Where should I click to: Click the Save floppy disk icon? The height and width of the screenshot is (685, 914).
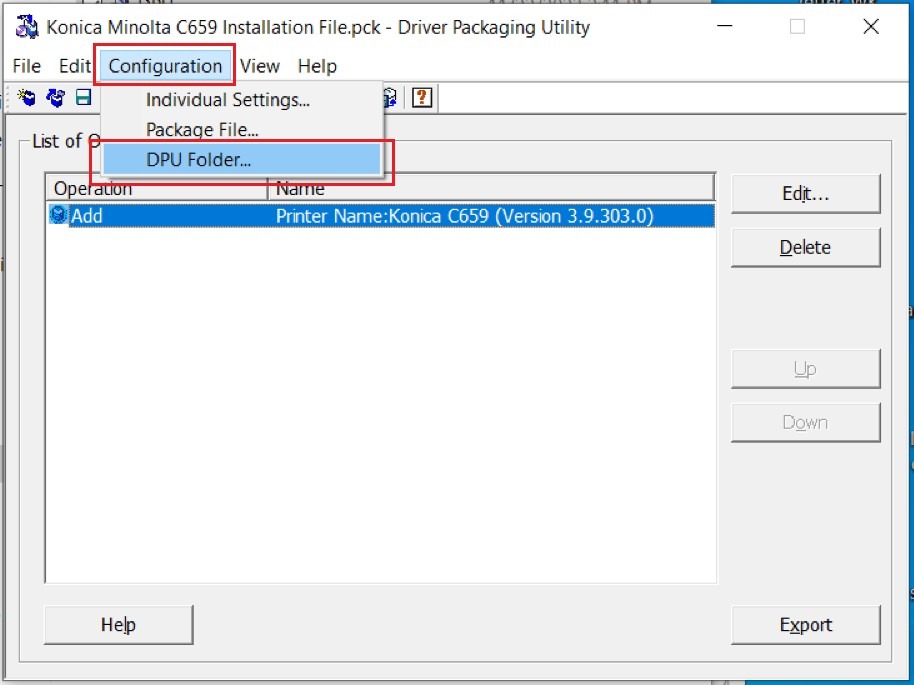click(x=83, y=97)
